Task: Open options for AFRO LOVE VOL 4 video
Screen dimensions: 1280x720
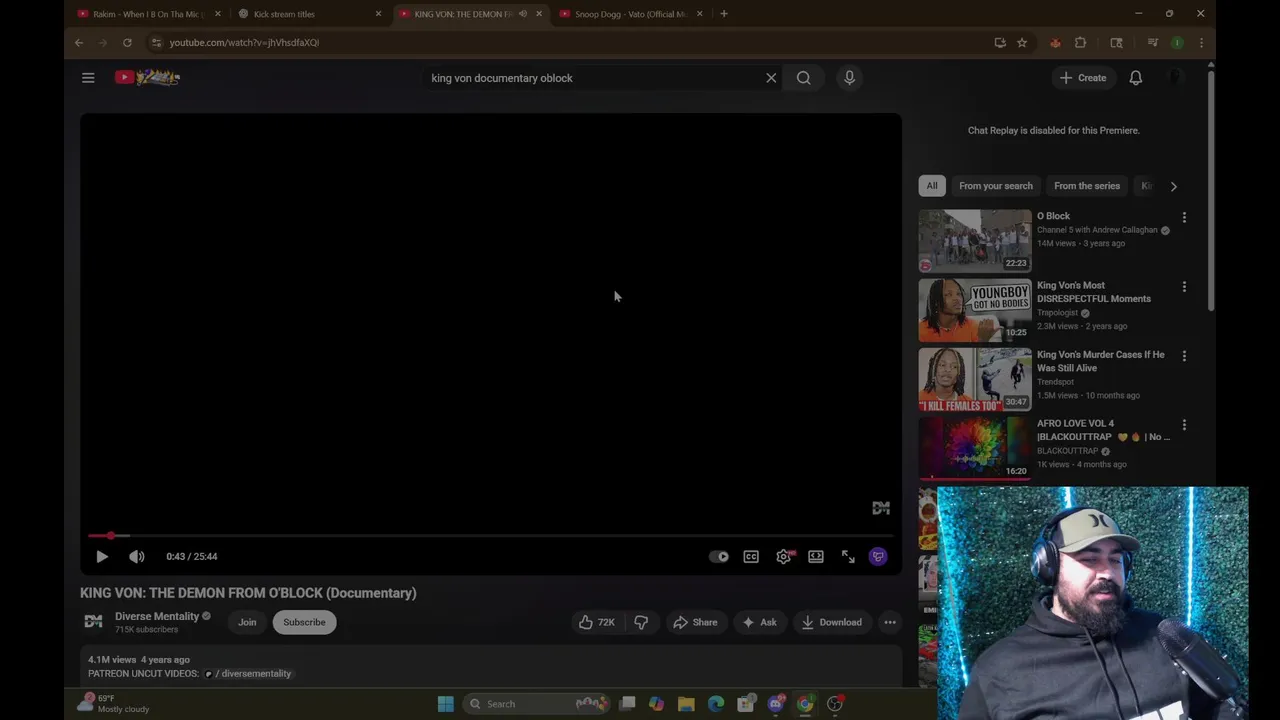Action: pyautogui.click(x=1184, y=425)
